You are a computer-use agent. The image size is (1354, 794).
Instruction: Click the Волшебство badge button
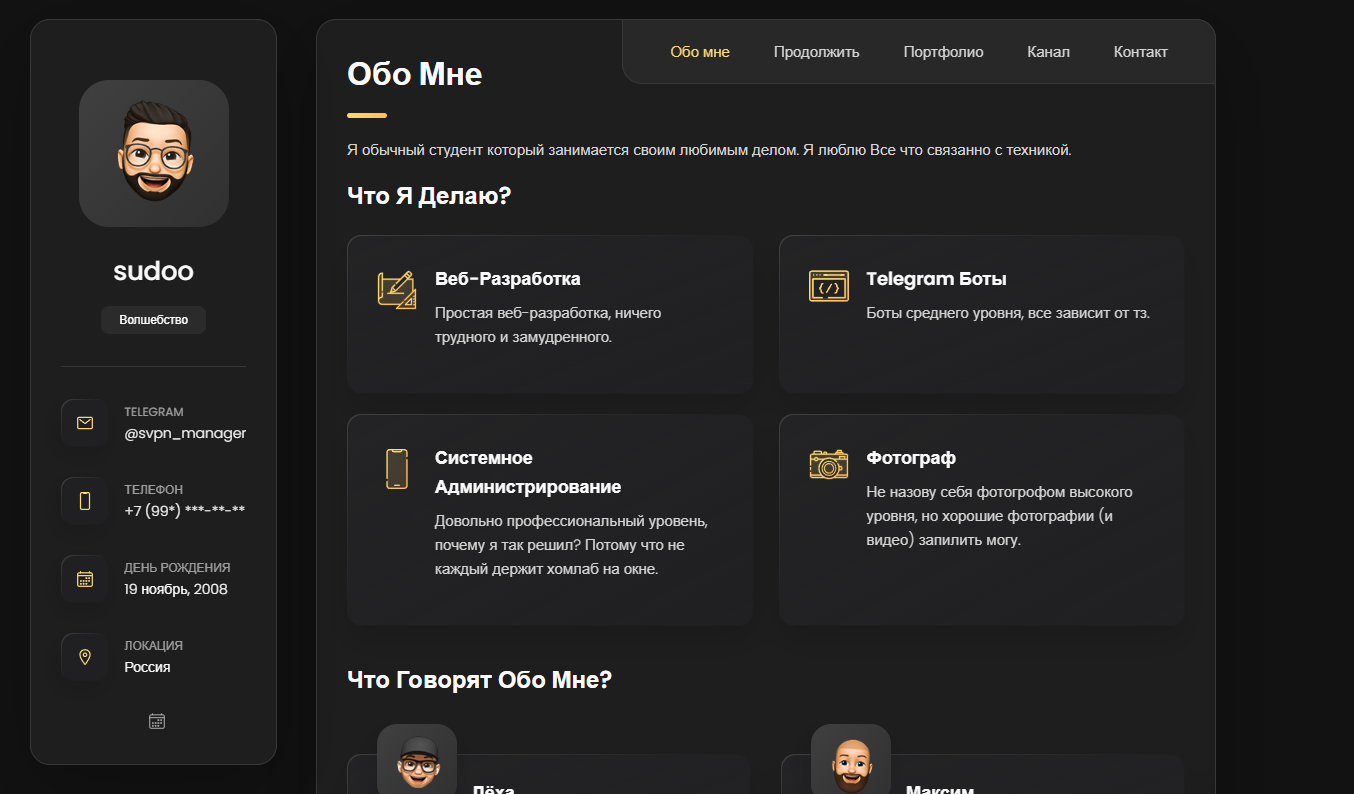click(x=153, y=320)
